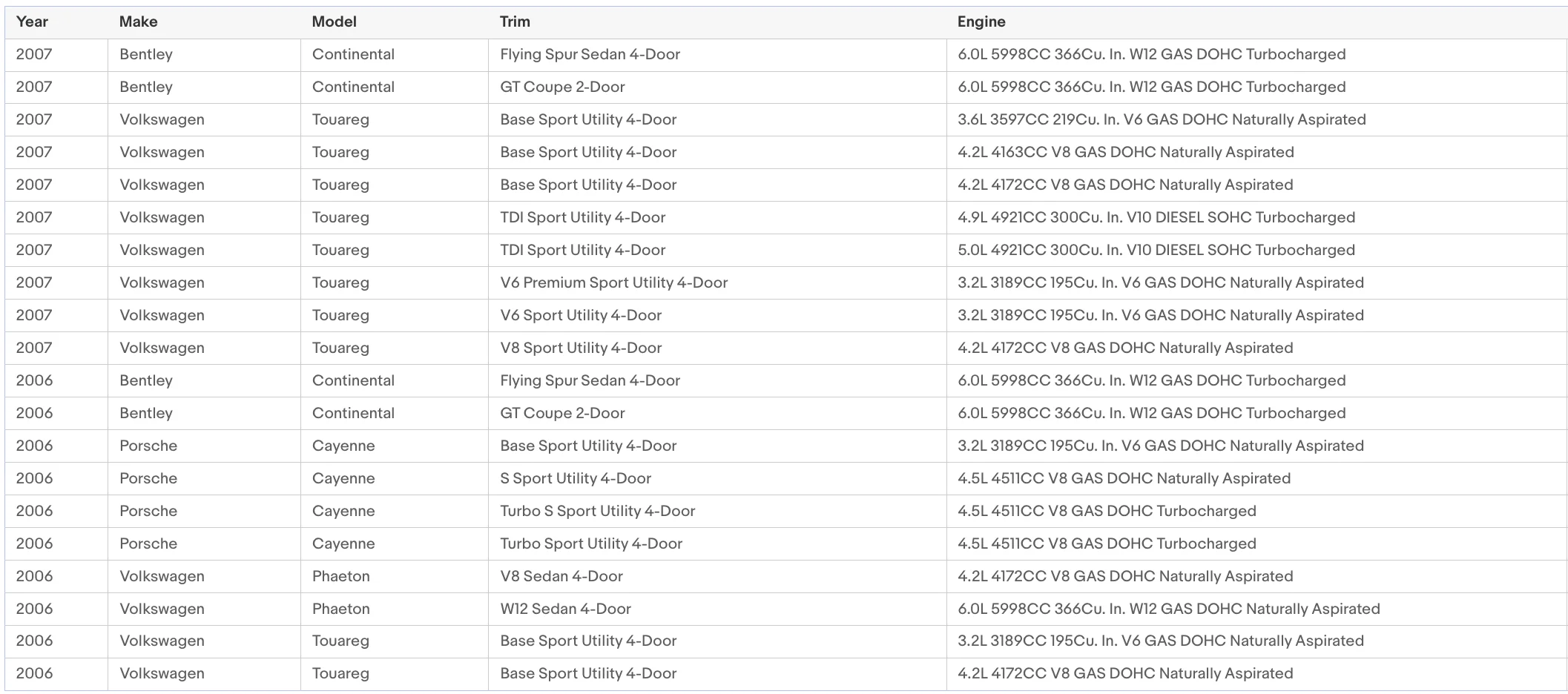Select V6 Premium Sport Utility 4-Door trim
The width and height of the screenshot is (1568, 694).
click(x=613, y=282)
